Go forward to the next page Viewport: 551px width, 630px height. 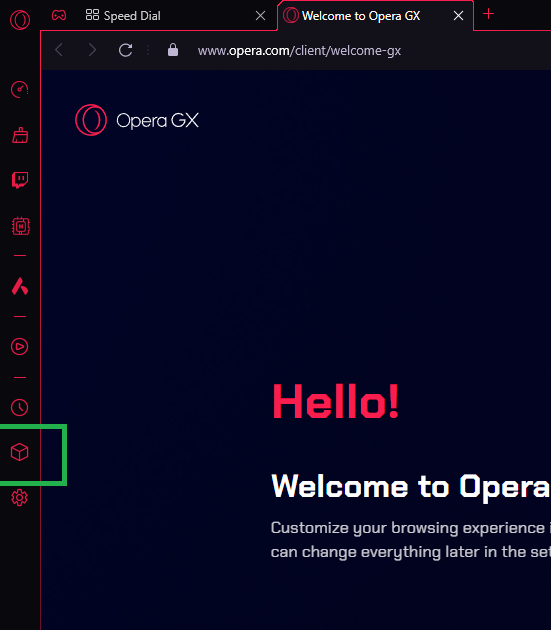92,50
